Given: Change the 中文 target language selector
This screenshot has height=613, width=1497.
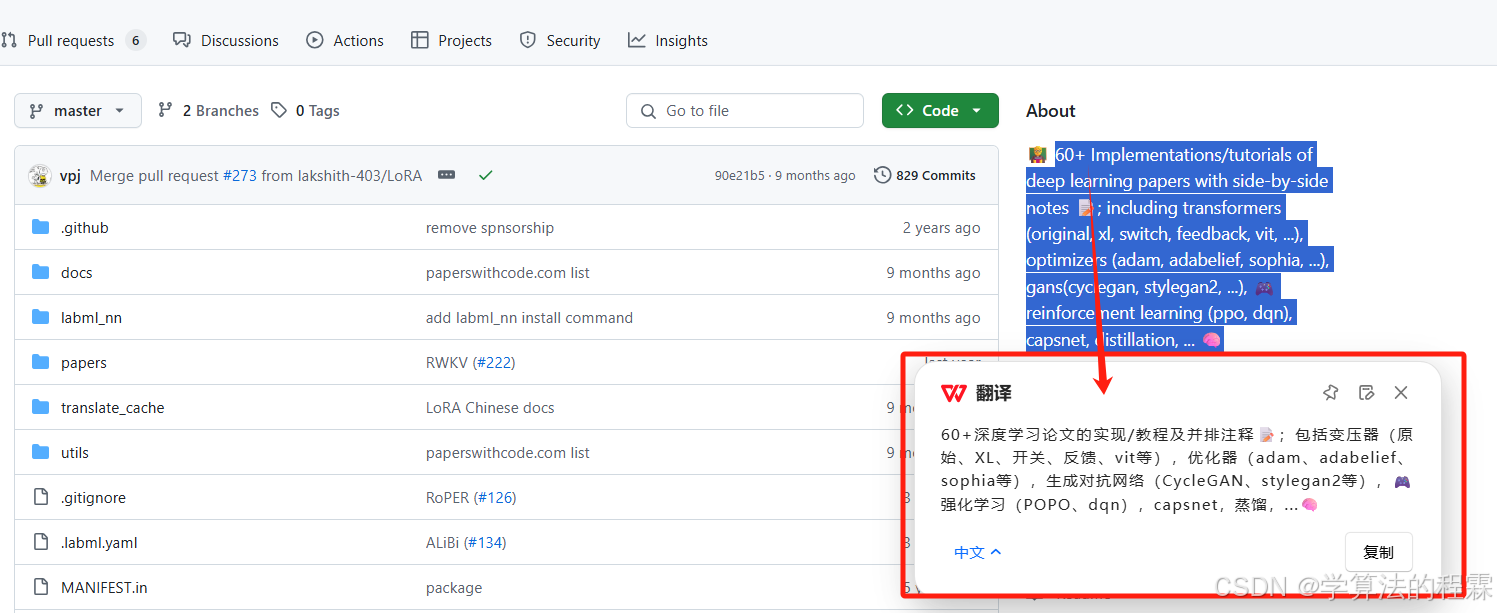Looking at the screenshot, I should point(978,552).
